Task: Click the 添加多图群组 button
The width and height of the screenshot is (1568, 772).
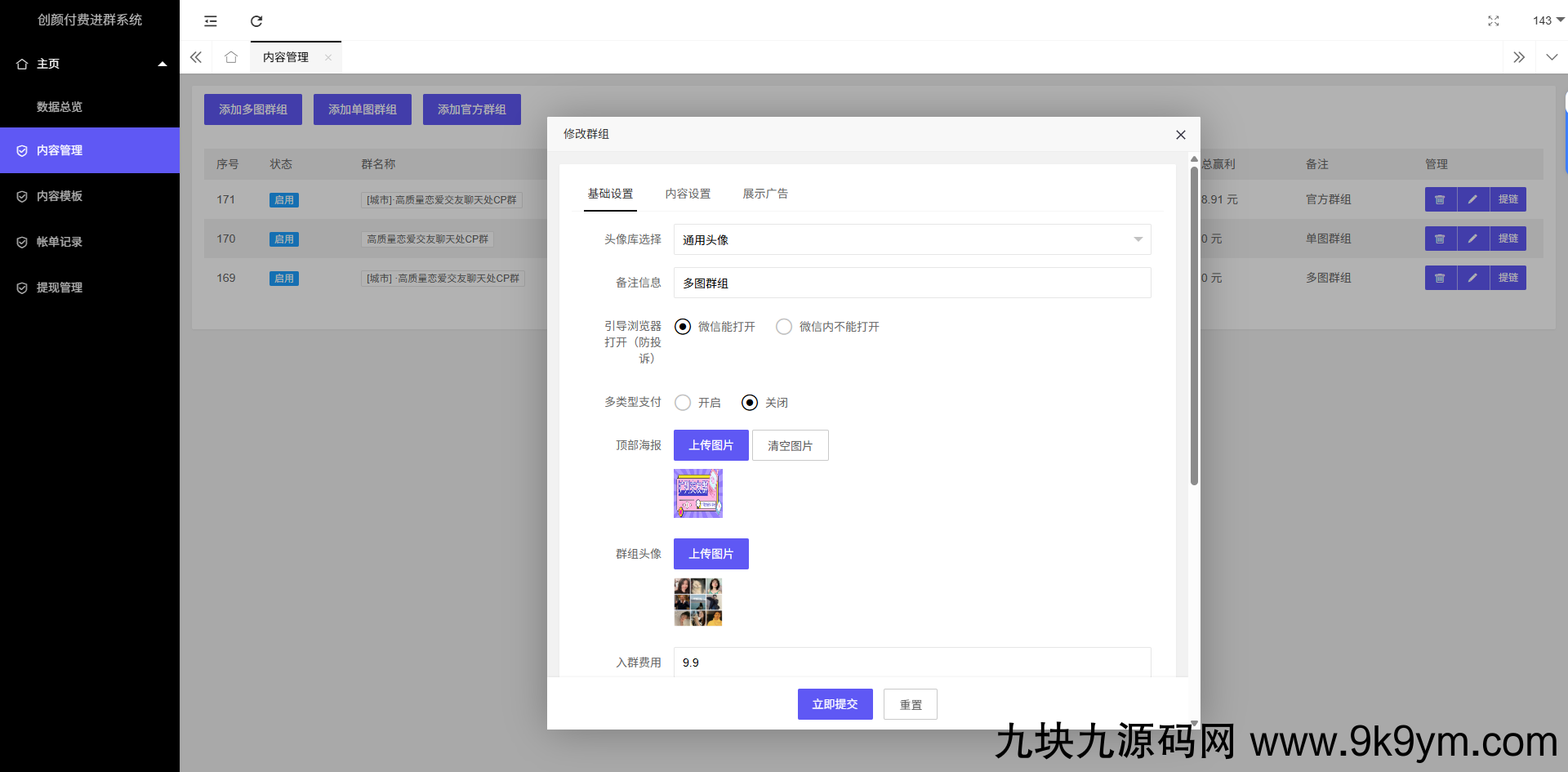Action: (252, 109)
